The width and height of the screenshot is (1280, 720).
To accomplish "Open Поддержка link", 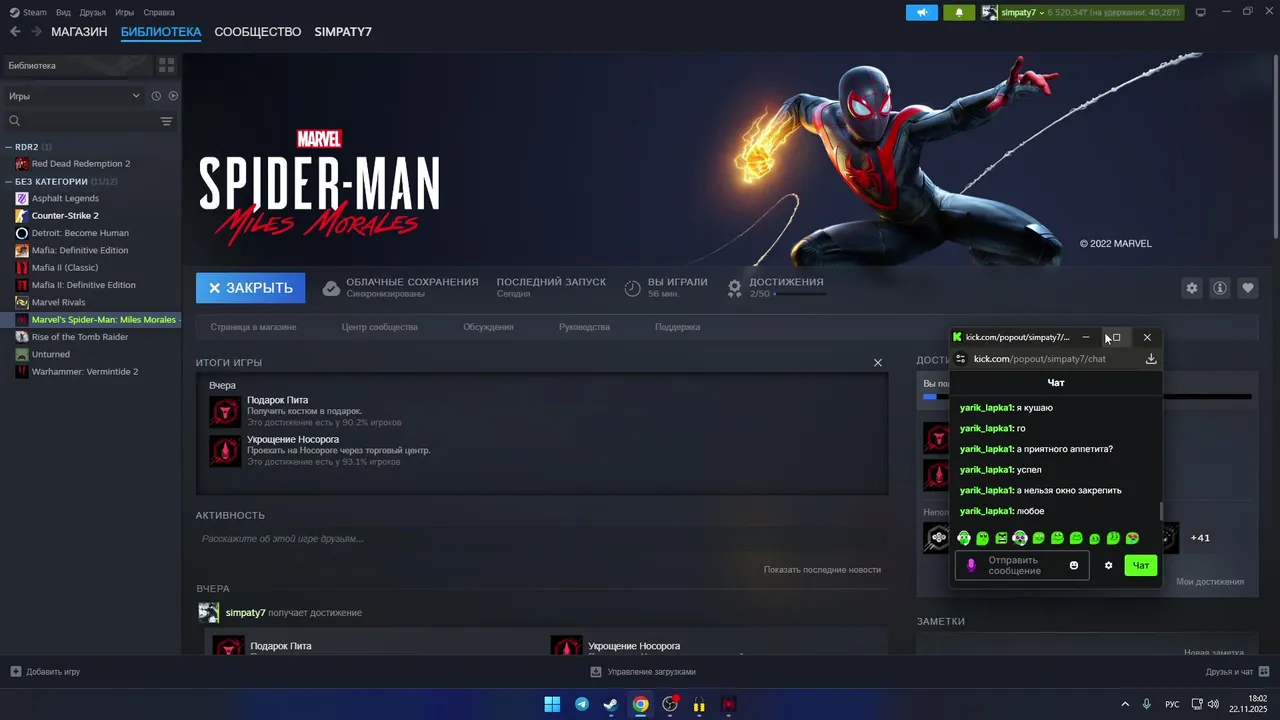I will [x=677, y=327].
